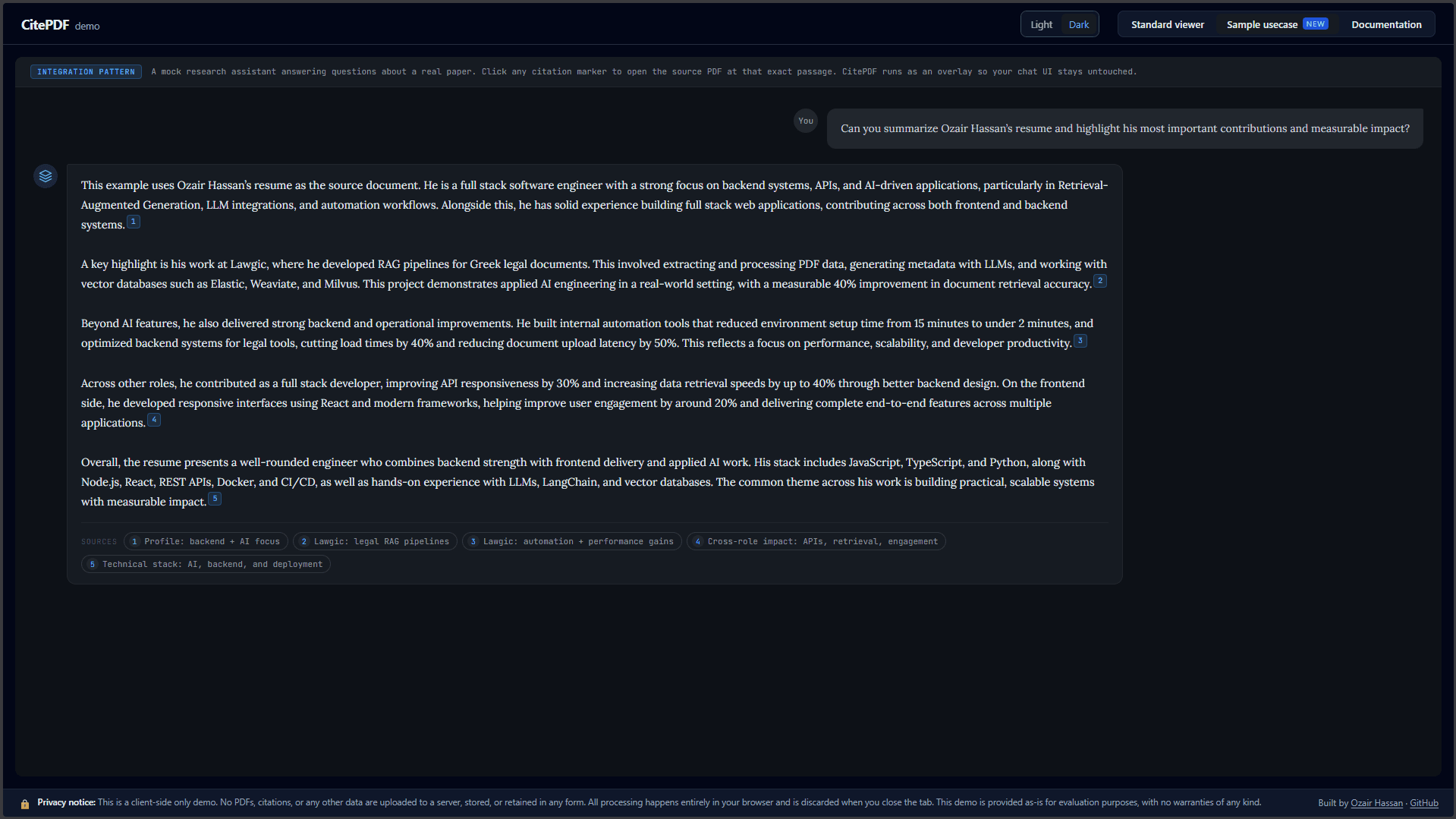Follow the Ozair Hassan footer link
This screenshot has height=819, width=1456.
click(1376, 803)
